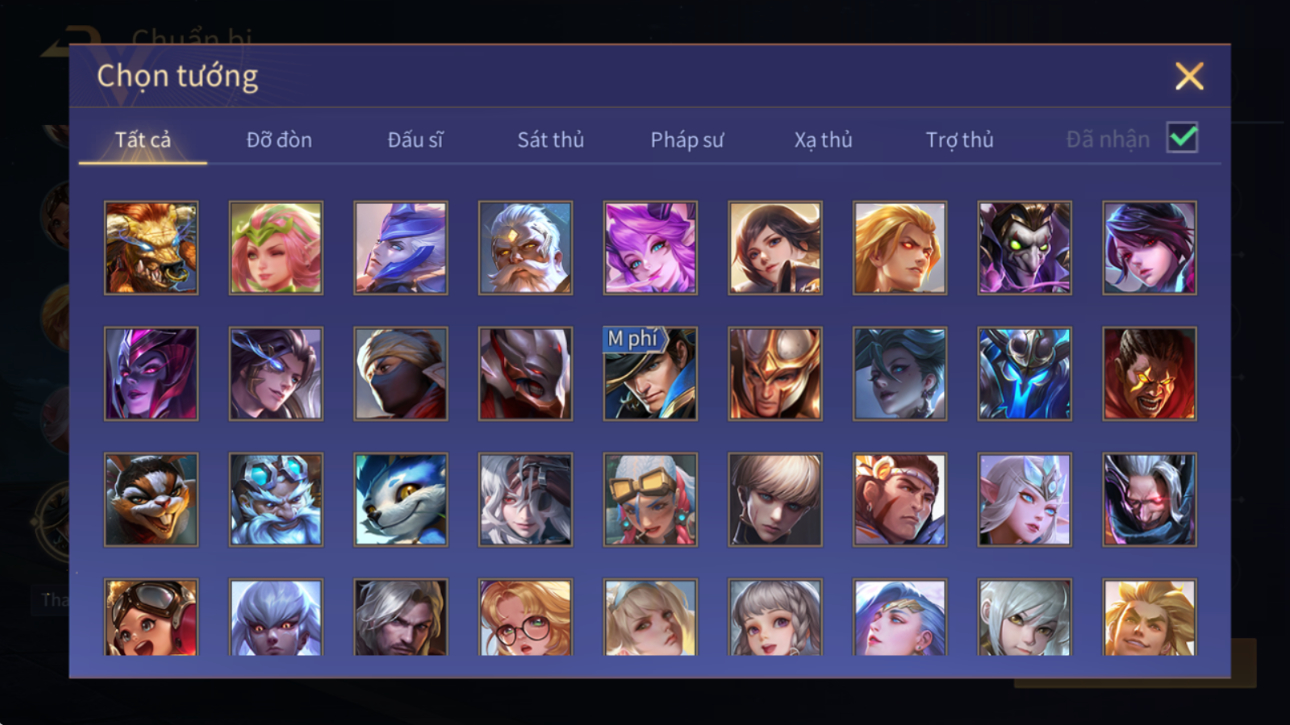Pick the masked ninja hero with turban
Viewport: 1290px width, 725px height.
click(400, 374)
